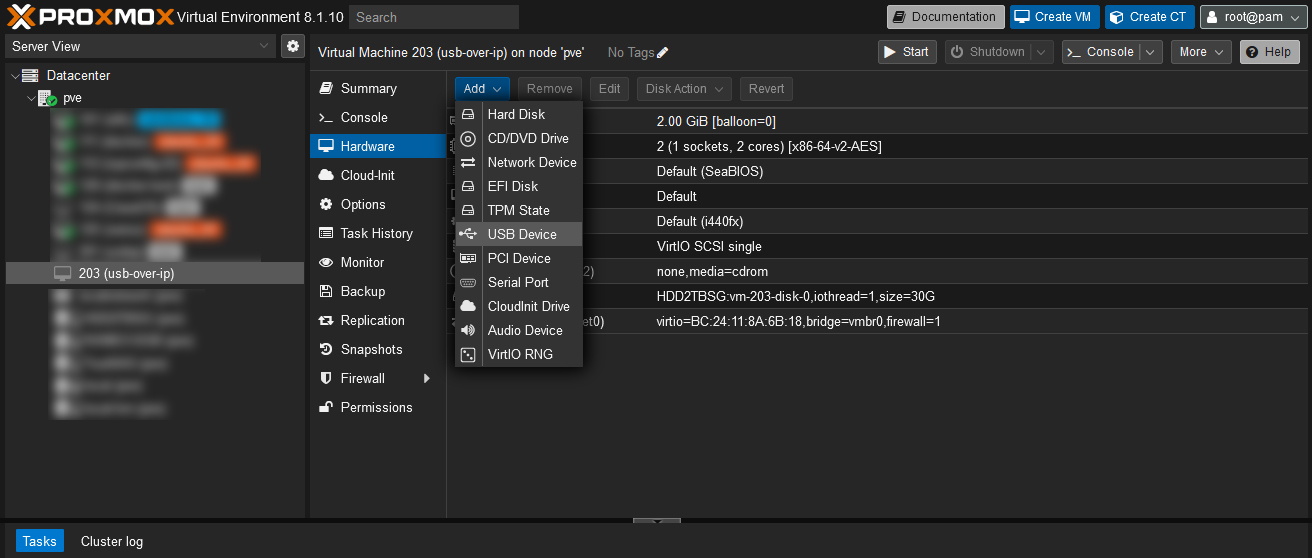Expand the Firewall submenu arrow
The width and height of the screenshot is (1312, 558).
[427, 379]
